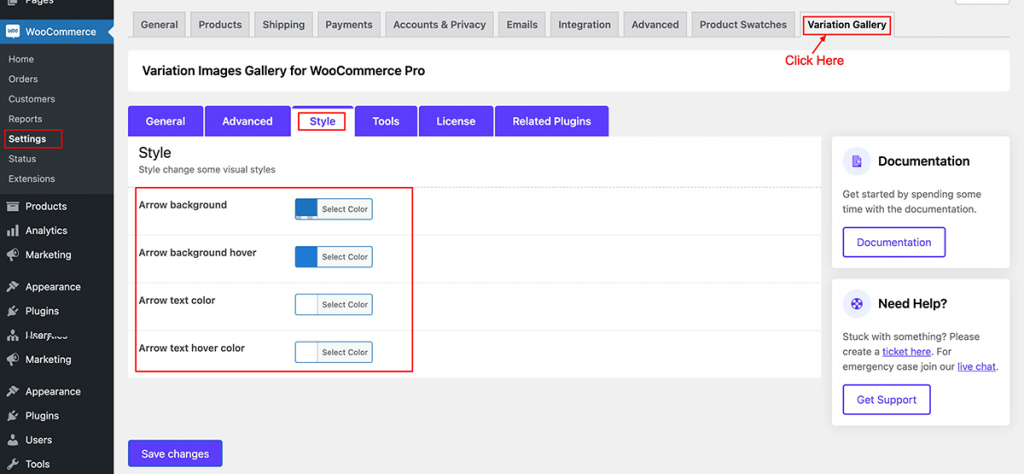Screen dimensions: 1024x474
Task: Open the gray Advanced settings tab
Action: click(655, 25)
